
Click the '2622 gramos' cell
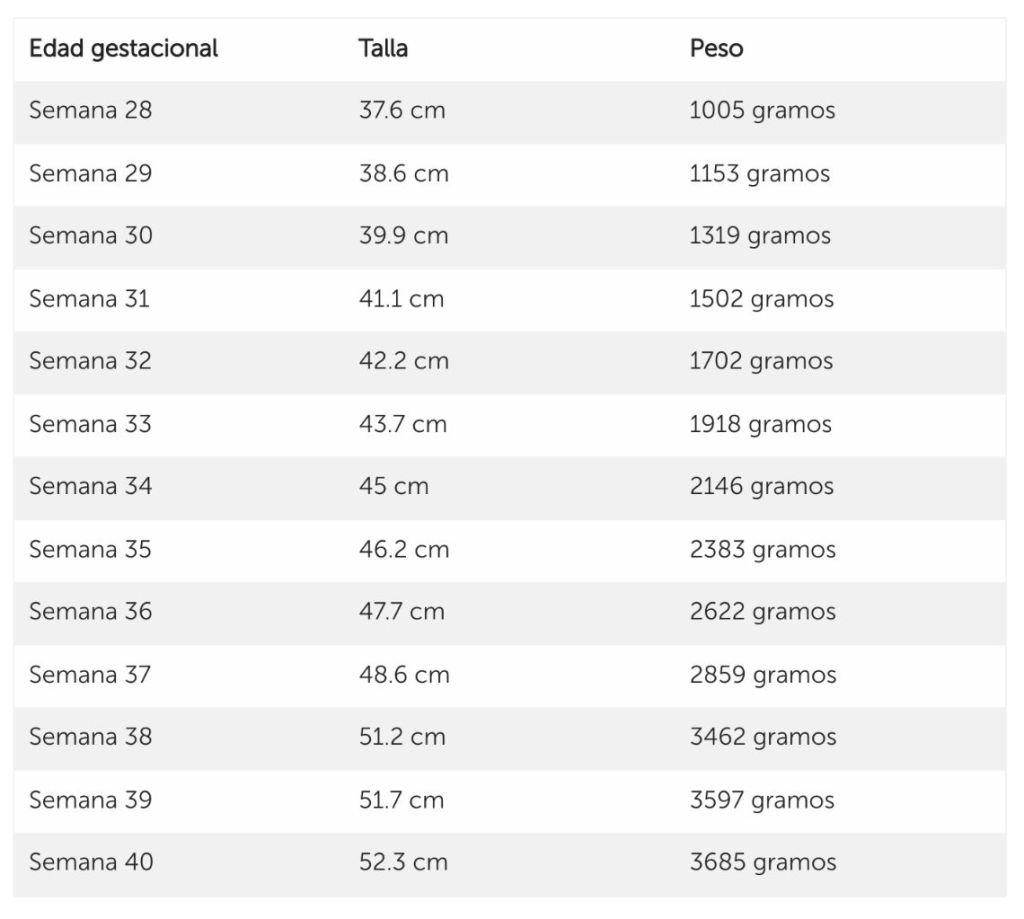pos(762,611)
